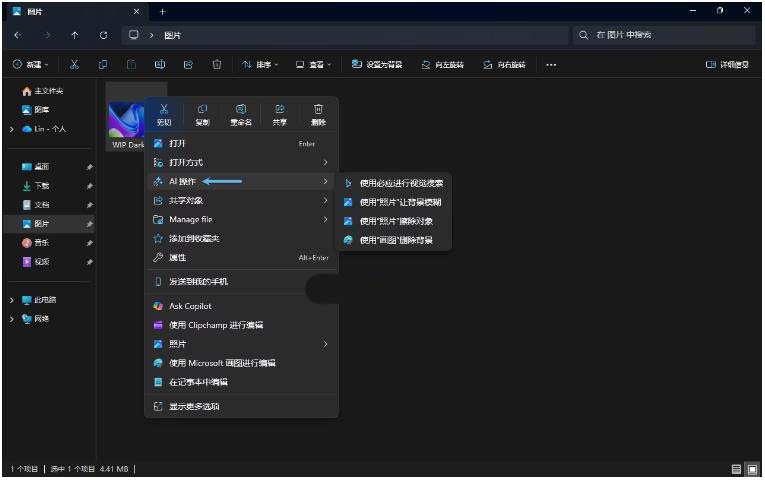Open 文档 in sidebar
The image size is (765, 480).
(x=36, y=205)
